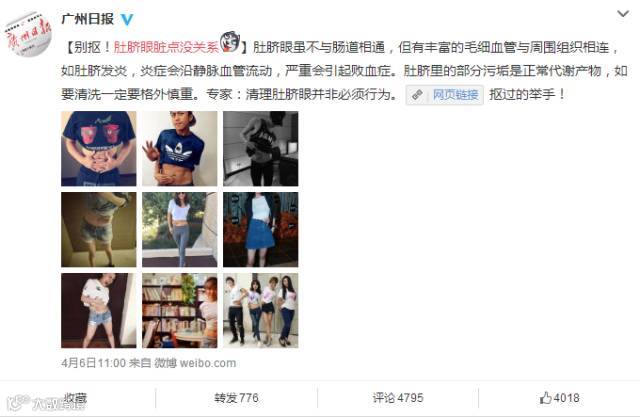The width and height of the screenshot is (640, 417).
Task: Open the bookshelf photo thumbnail
Action: (x=180, y=311)
